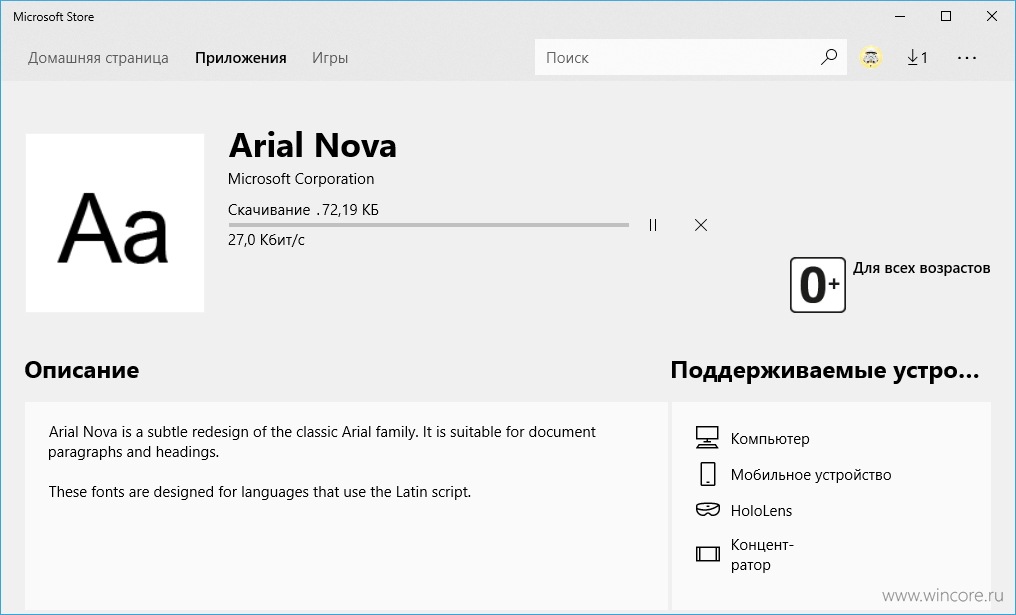Click the subtle redesign description paragraph
The width and height of the screenshot is (1016, 615).
tap(322, 441)
